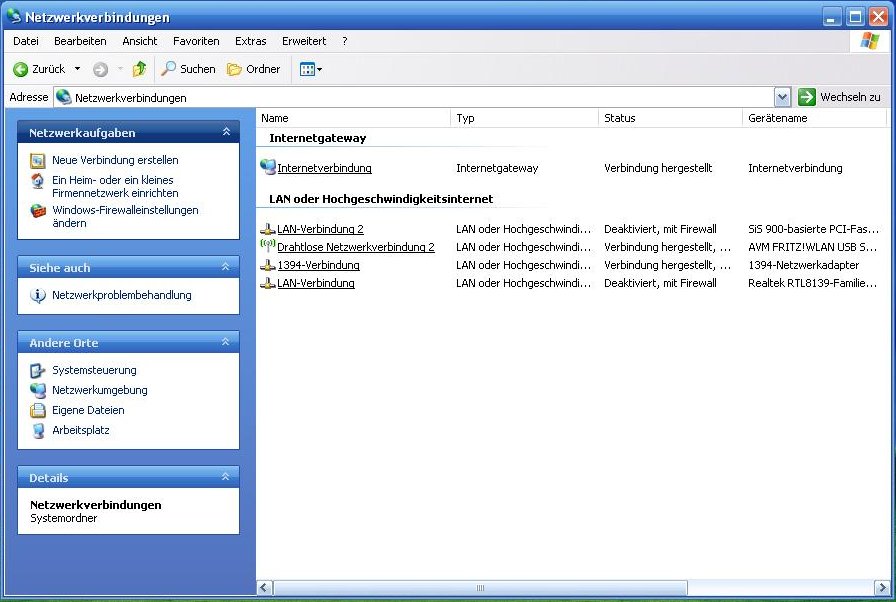Click the Wechseln zu button text
This screenshot has height=602, width=896.
tap(850, 97)
